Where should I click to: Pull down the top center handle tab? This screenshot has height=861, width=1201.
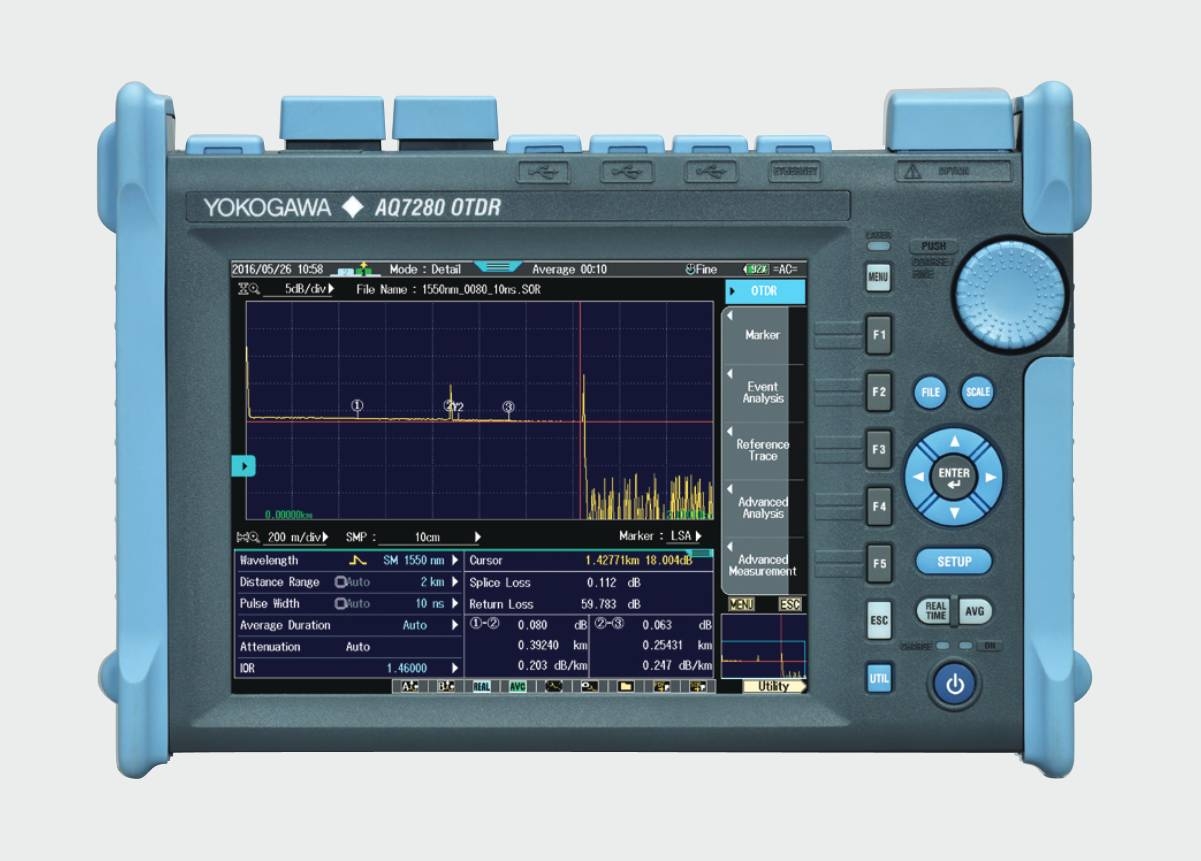[497, 267]
